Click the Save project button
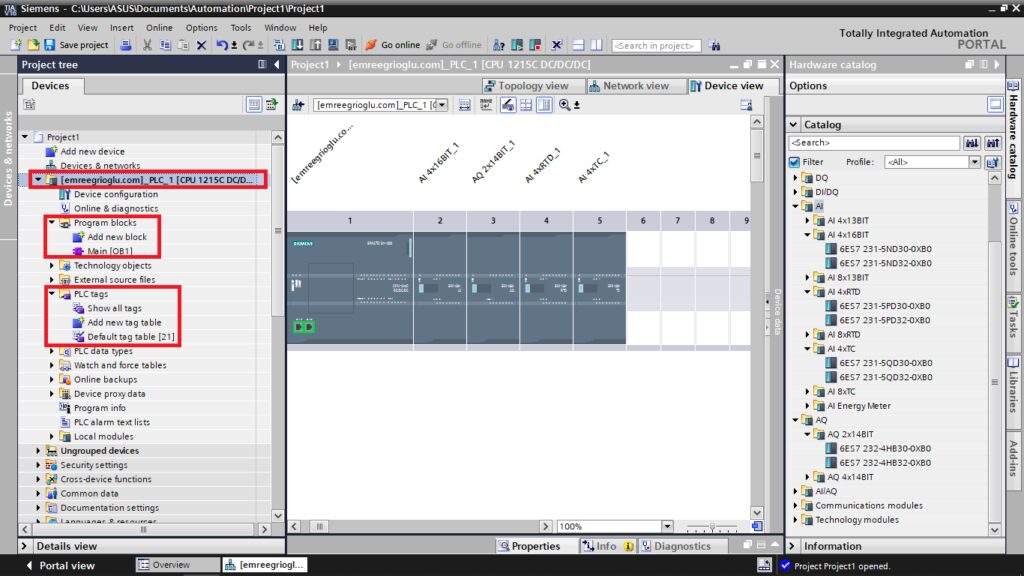This screenshot has height=576, width=1024. 76,45
